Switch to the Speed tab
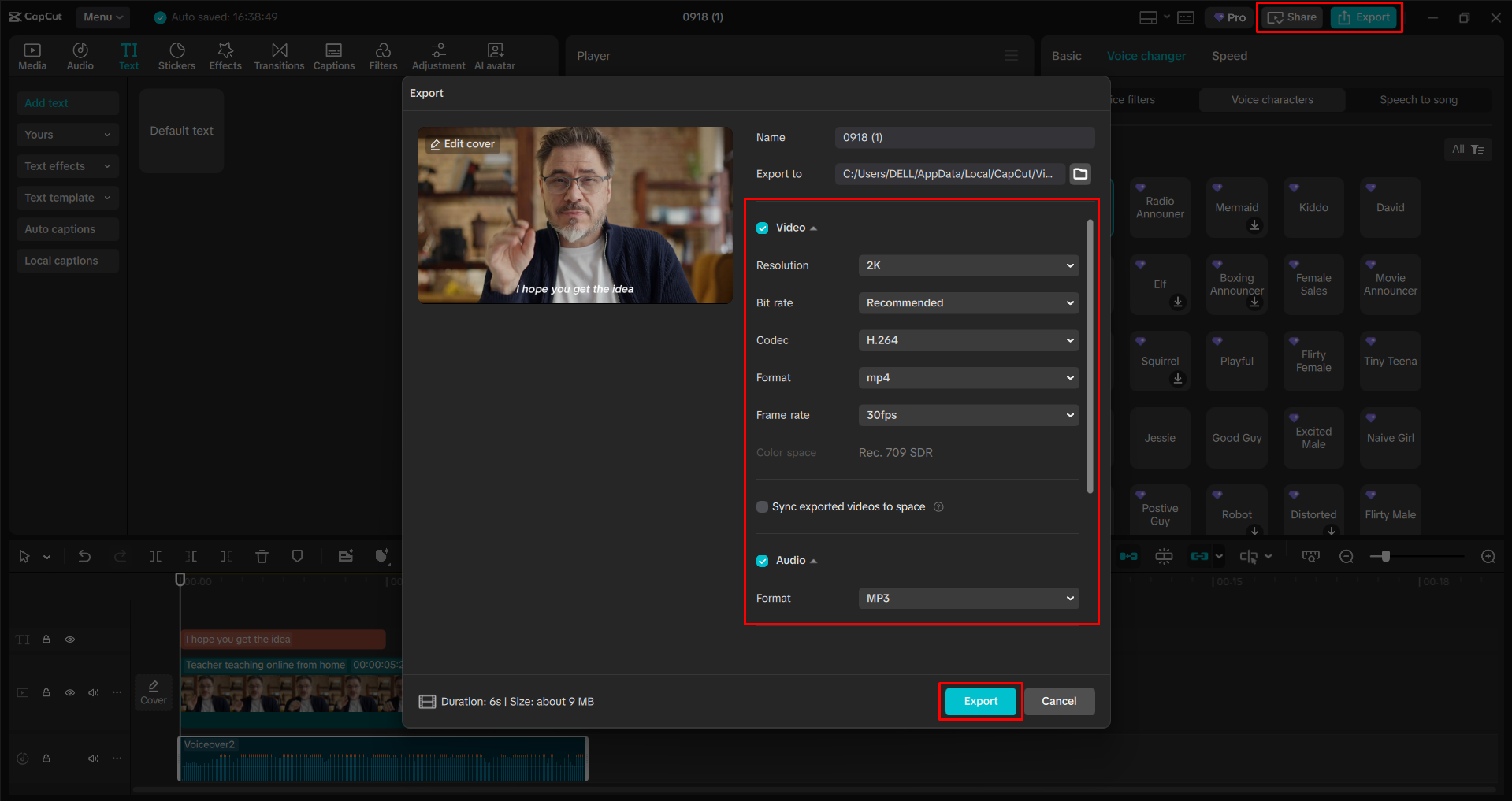Viewport: 1512px width, 801px height. tap(1228, 55)
